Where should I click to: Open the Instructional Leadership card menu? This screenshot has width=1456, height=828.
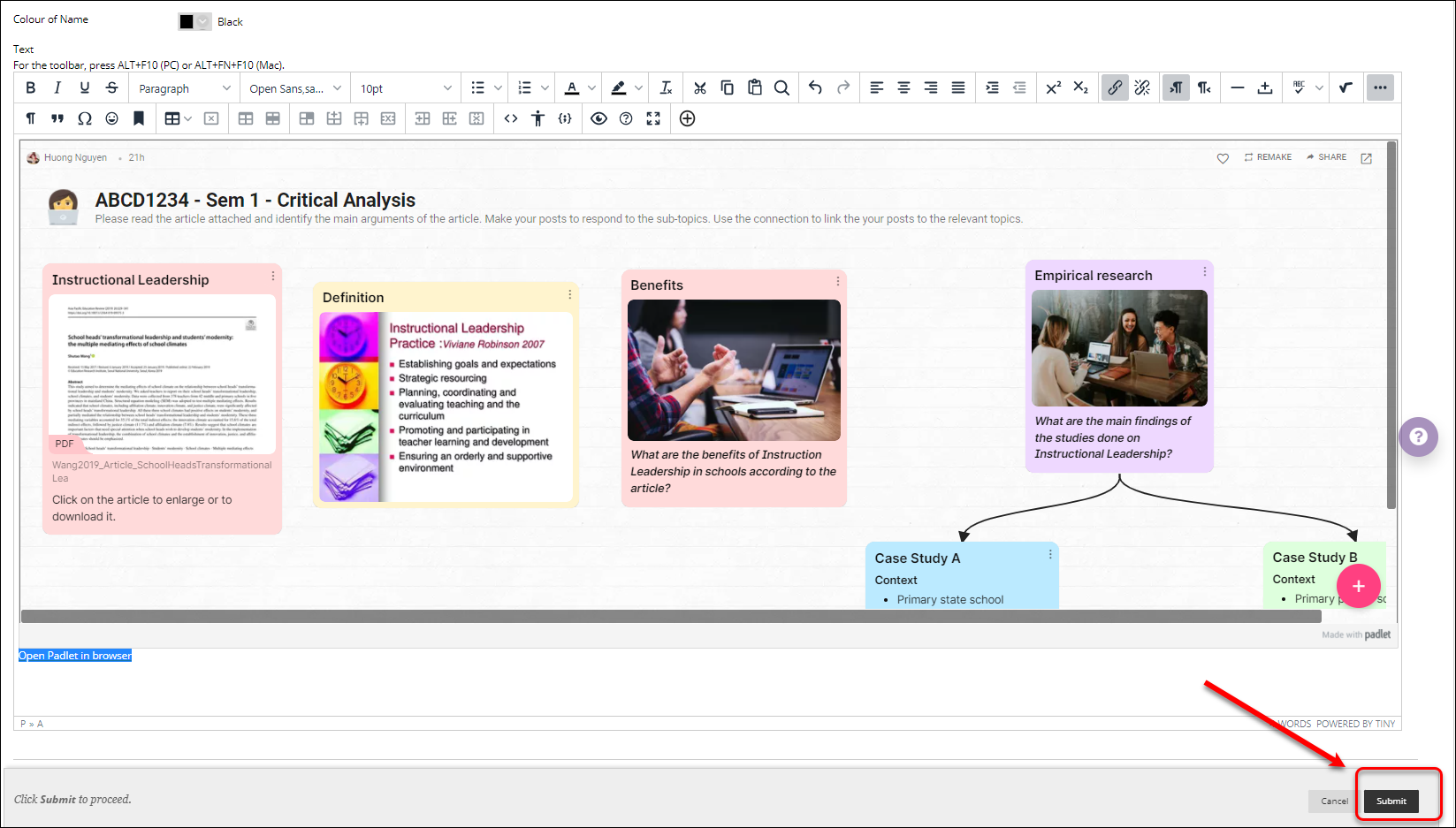(272, 275)
